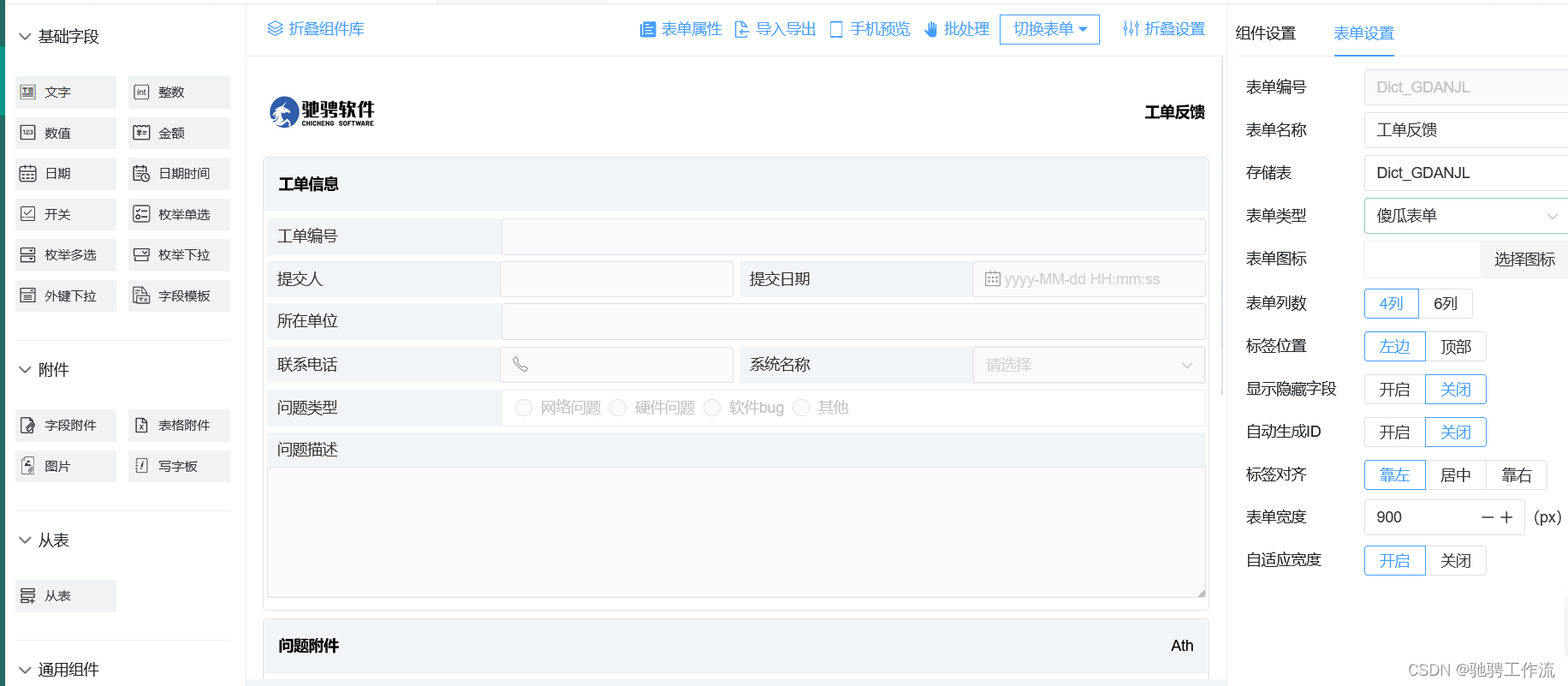Increase 表单宽度 with plus button
This screenshot has height=686, width=1568.
[x=1507, y=517]
